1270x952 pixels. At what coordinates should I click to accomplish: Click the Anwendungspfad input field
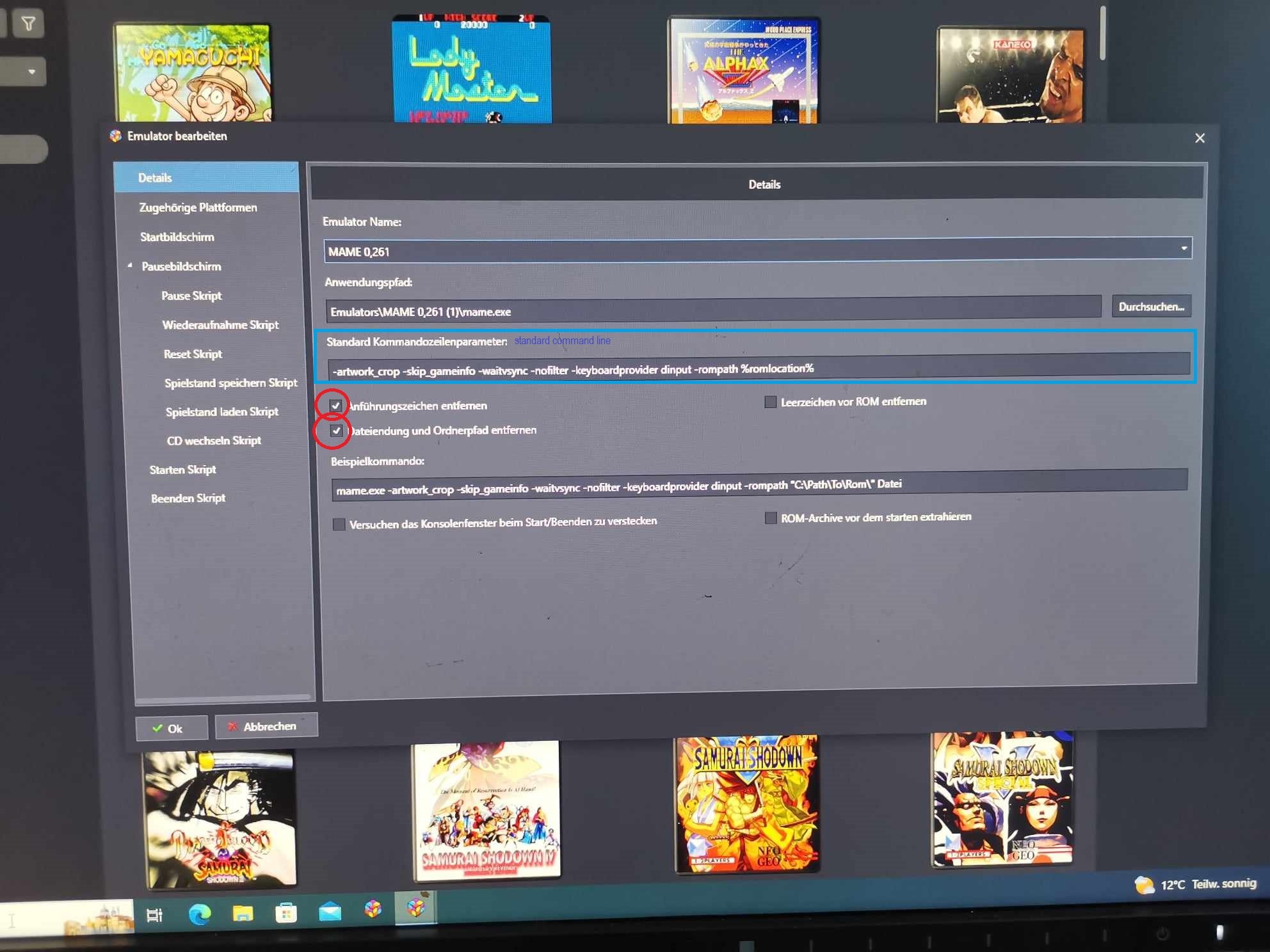(714, 308)
